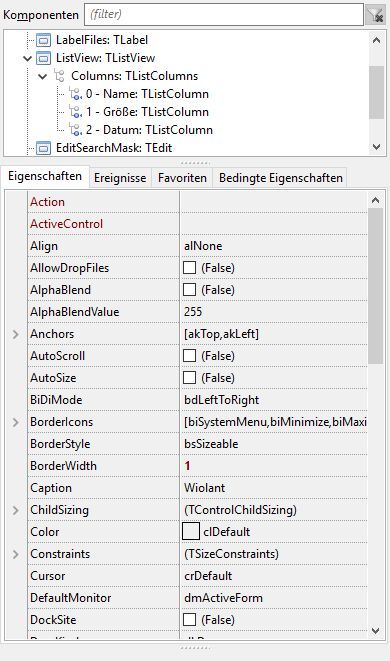Switch to the Eigenschaften tab
Viewport: 390px width, 661px height.
tap(45, 176)
